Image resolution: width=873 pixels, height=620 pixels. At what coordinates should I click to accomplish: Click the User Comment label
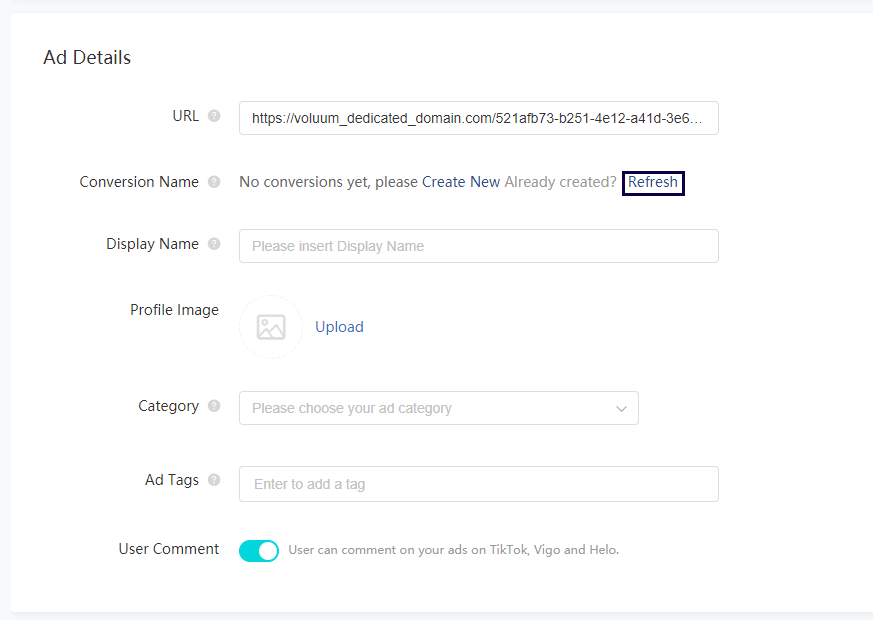click(x=168, y=549)
